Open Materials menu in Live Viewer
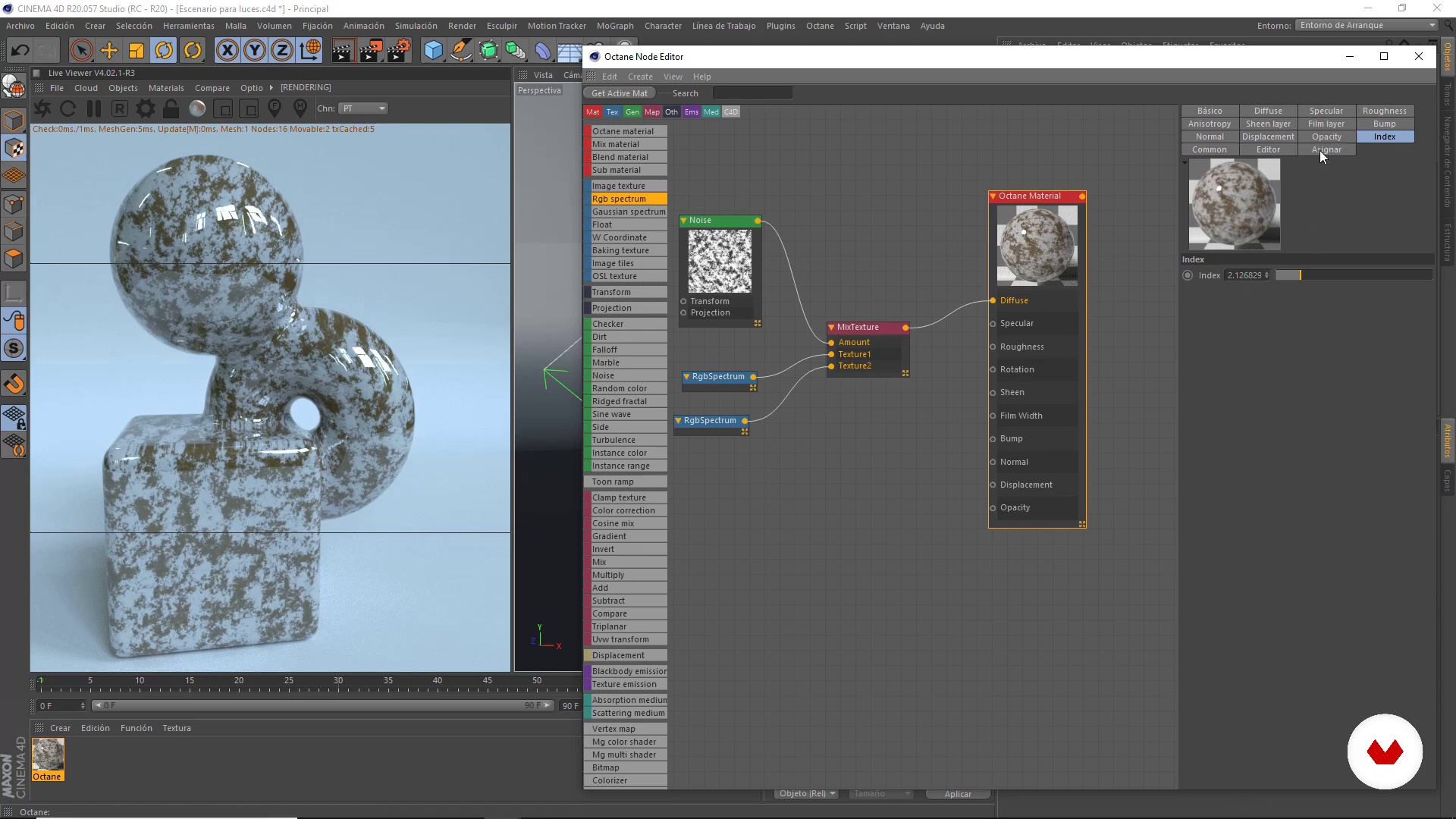 [166, 88]
